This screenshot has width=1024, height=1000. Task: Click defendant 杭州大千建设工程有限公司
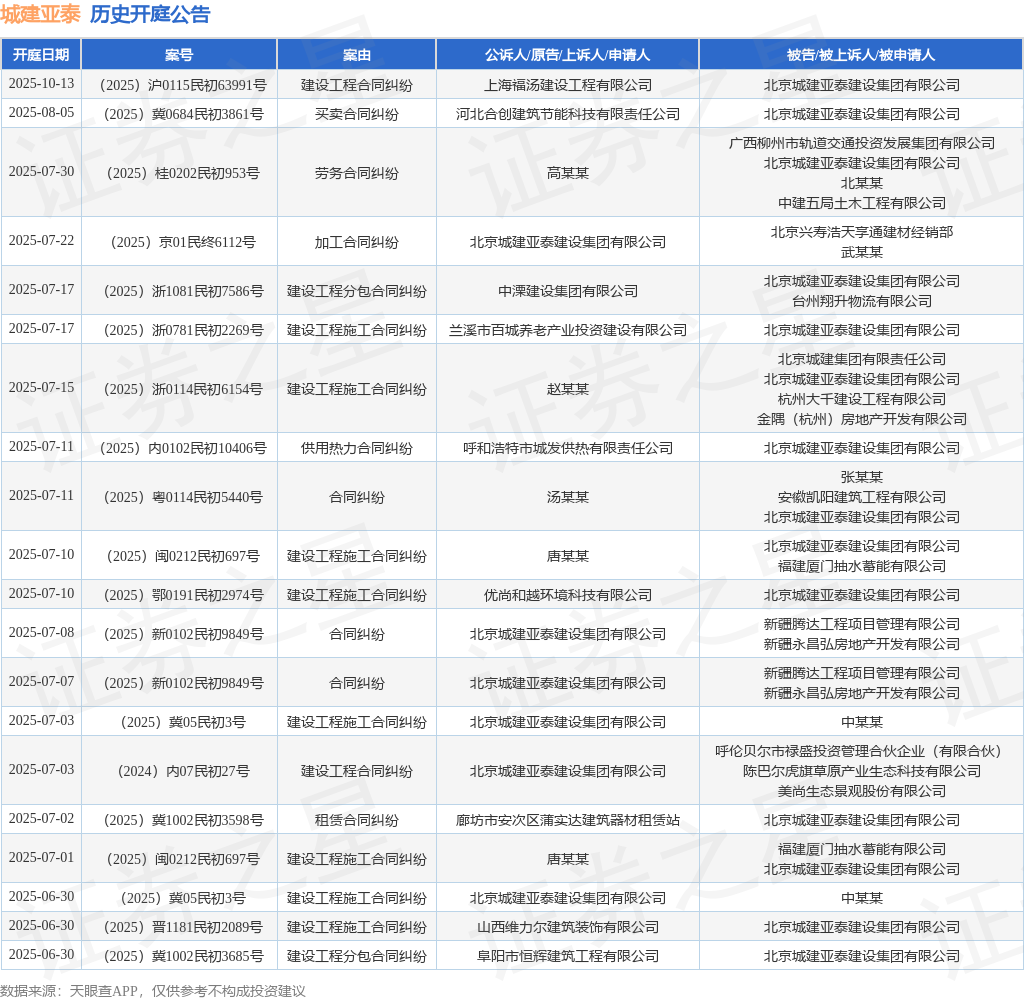[x=861, y=399]
